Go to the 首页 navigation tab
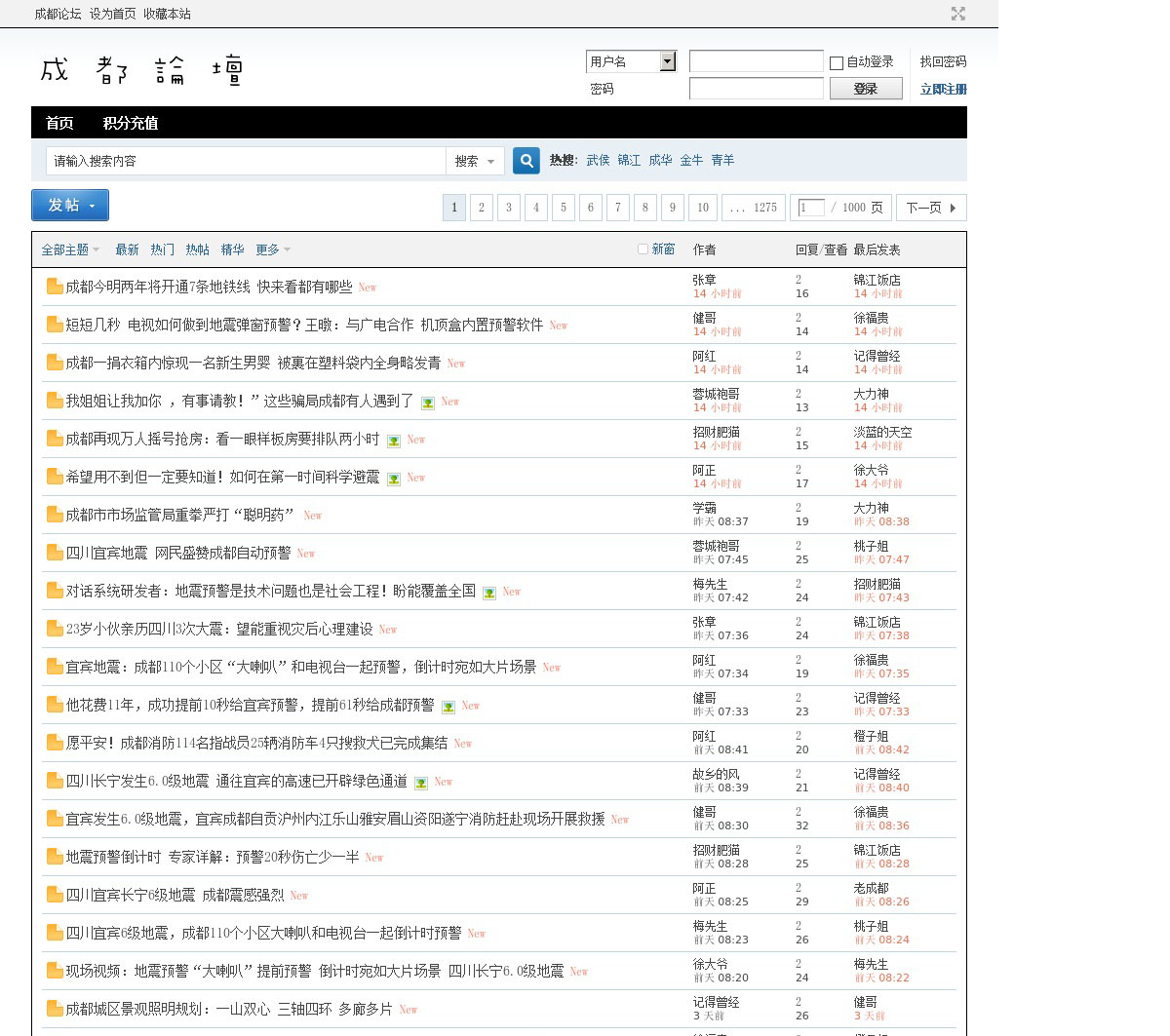This screenshot has height=1036, width=1170. (x=59, y=123)
